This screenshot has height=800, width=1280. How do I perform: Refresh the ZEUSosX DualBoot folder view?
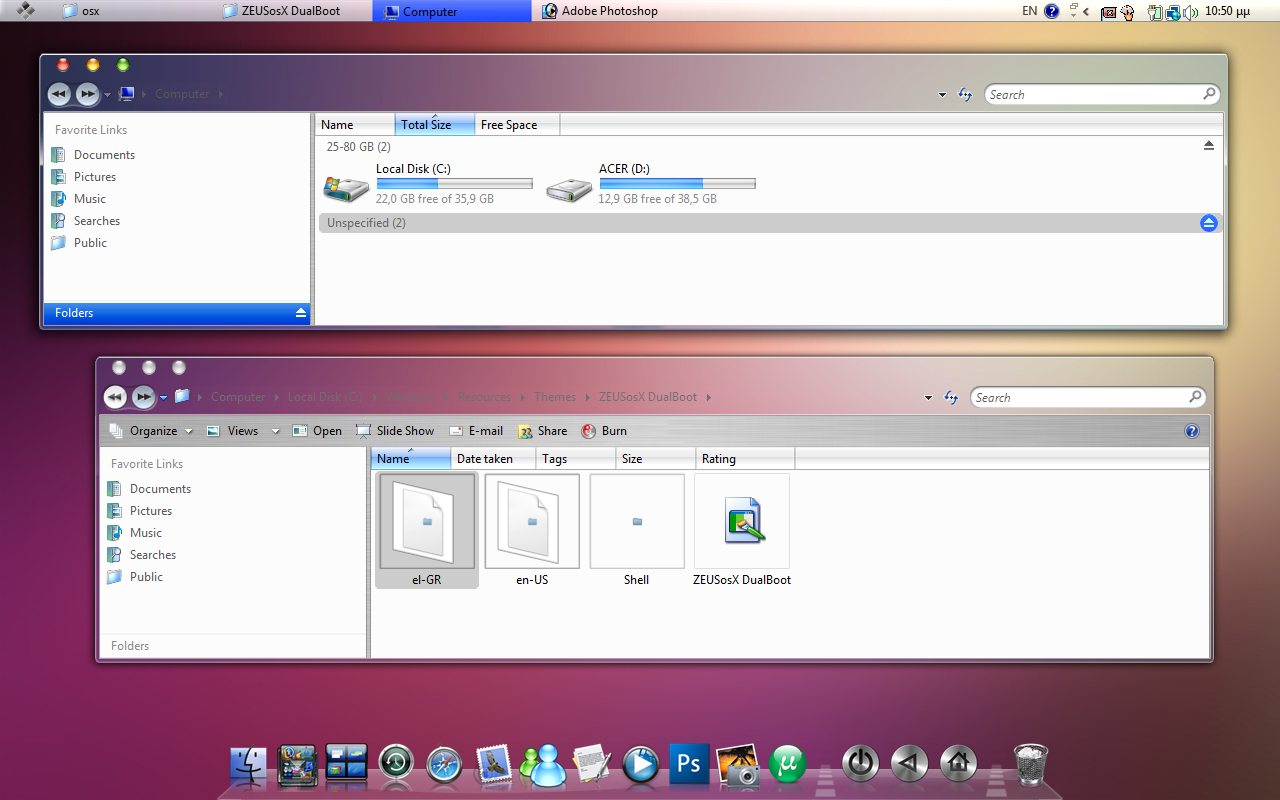[x=951, y=397]
